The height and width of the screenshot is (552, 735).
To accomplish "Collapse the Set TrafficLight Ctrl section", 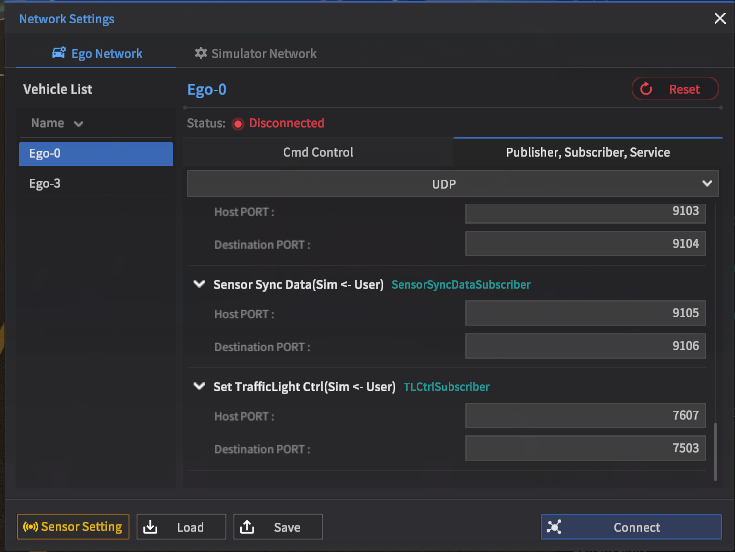I will coord(199,387).
